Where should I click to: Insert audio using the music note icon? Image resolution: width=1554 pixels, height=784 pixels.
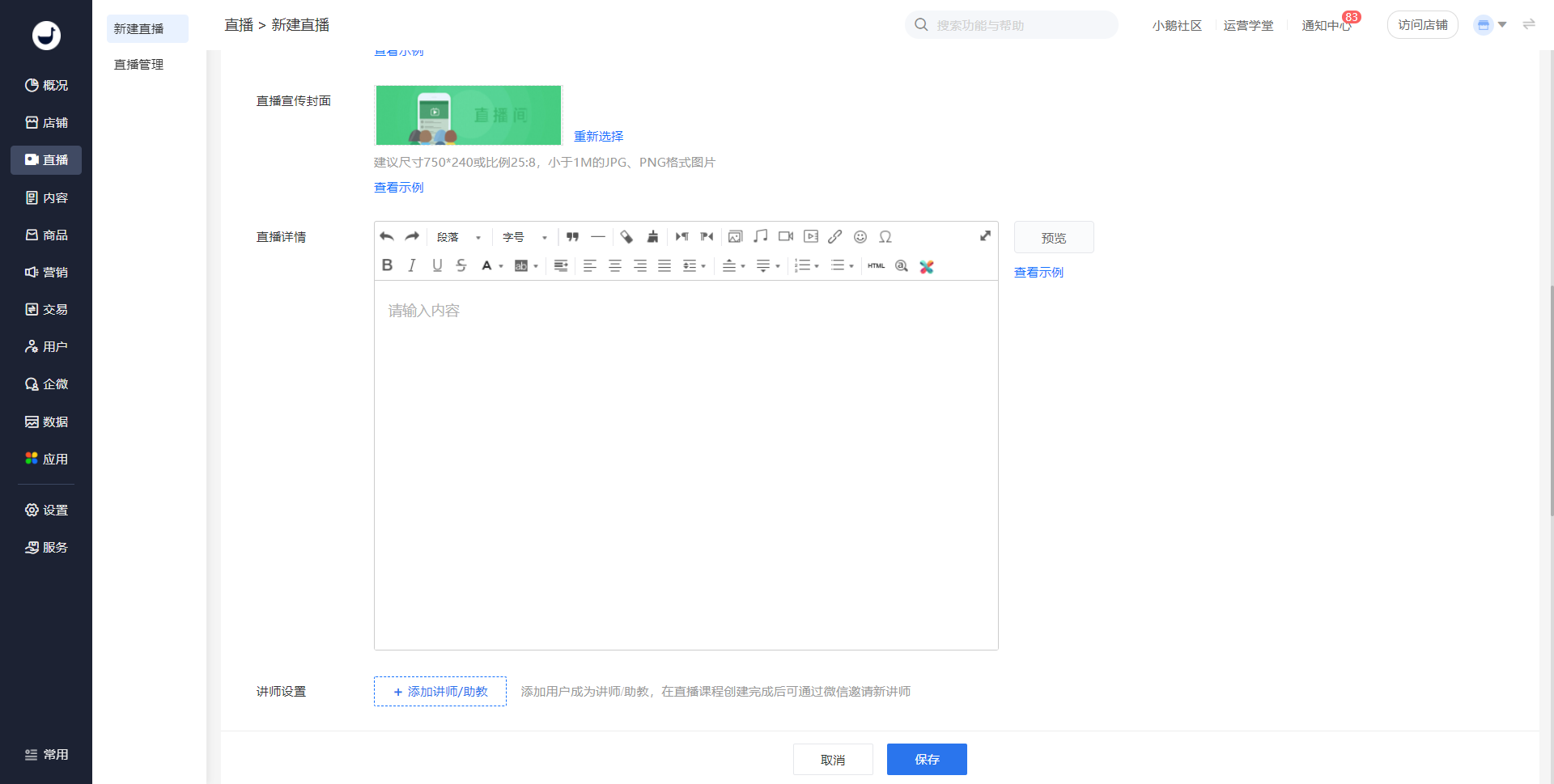[x=760, y=236]
